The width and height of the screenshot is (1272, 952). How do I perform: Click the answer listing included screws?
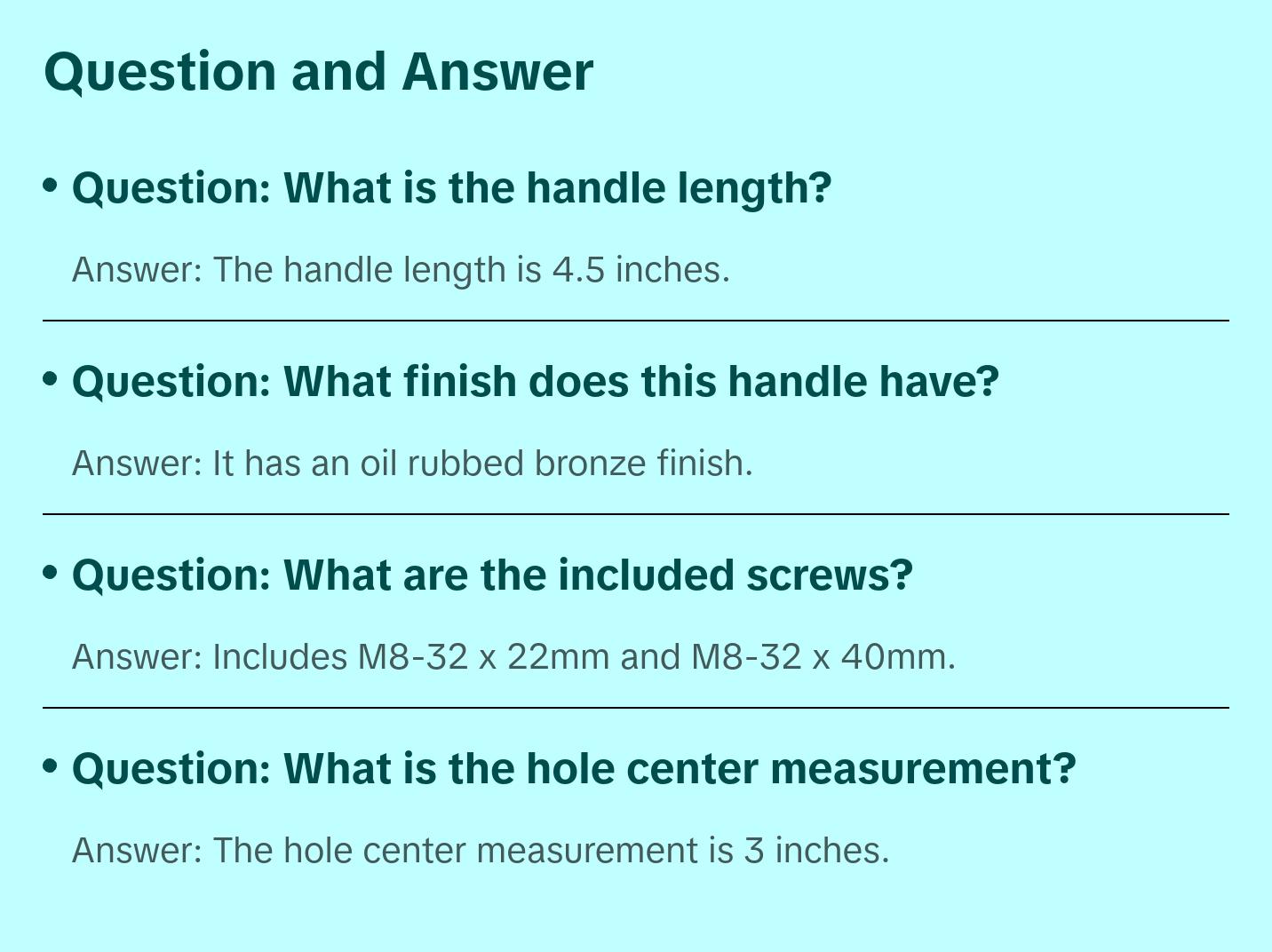[513, 657]
